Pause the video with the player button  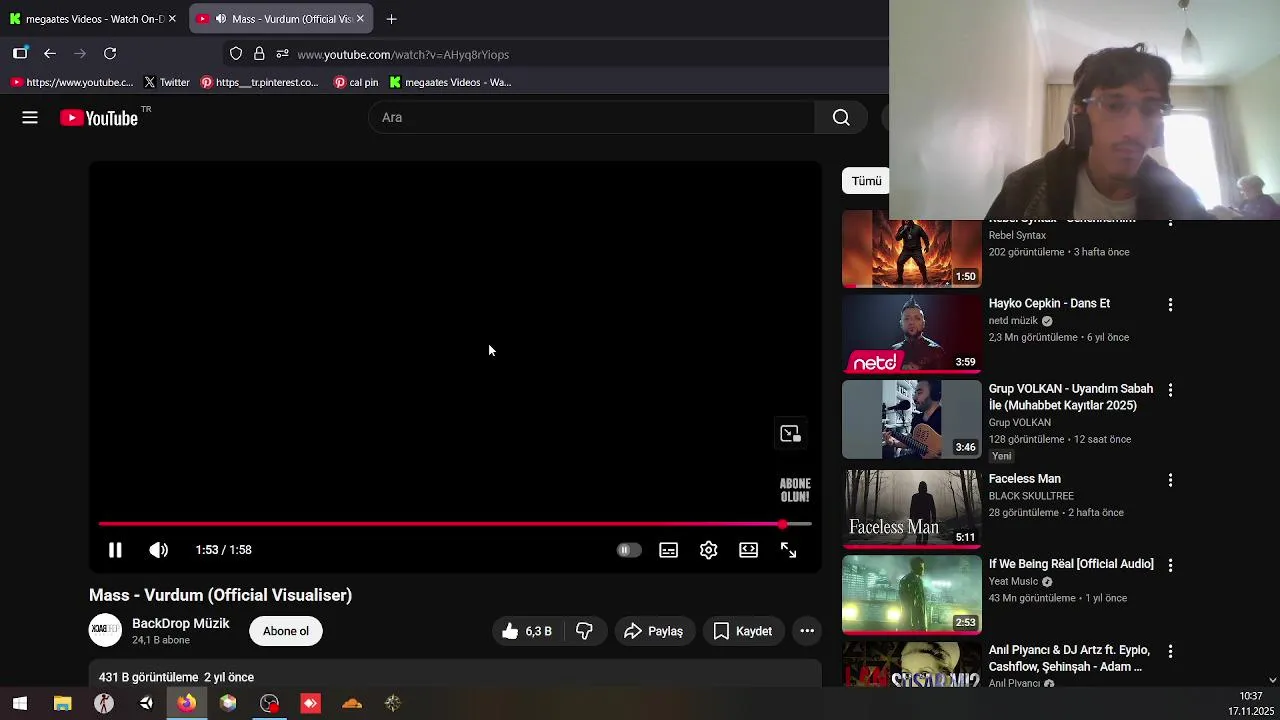(115, 550)
